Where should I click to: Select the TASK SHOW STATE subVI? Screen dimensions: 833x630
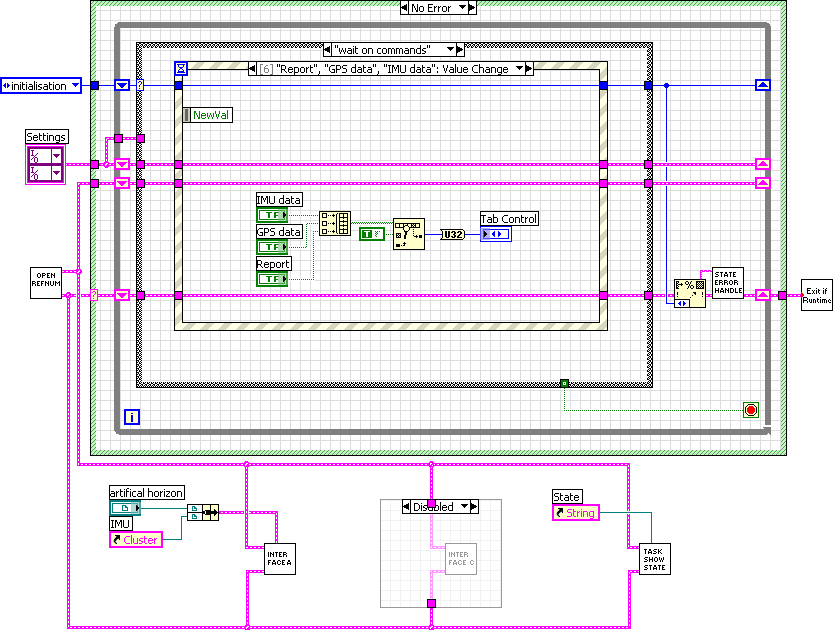654,559
